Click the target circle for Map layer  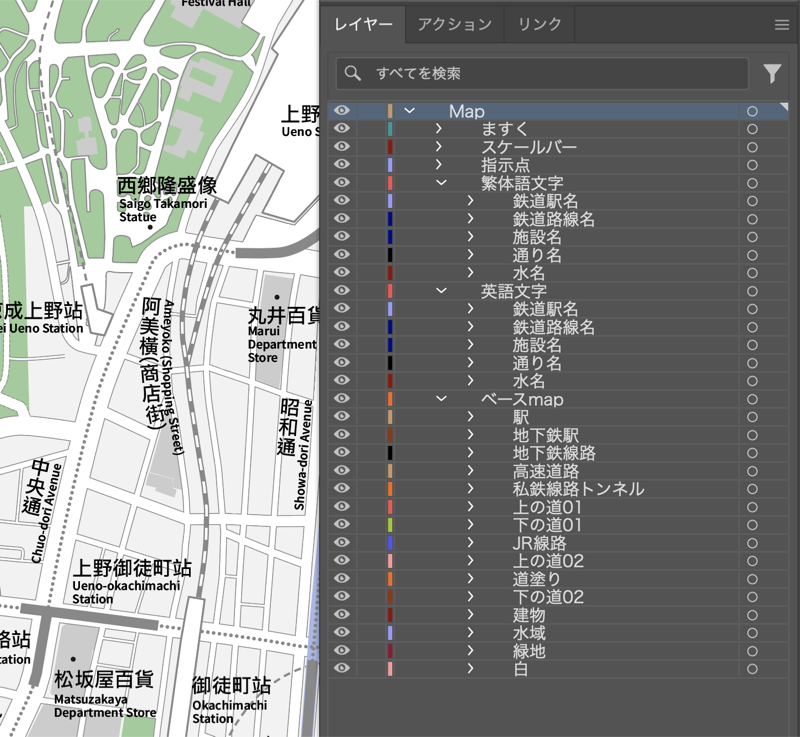point(752,112)
